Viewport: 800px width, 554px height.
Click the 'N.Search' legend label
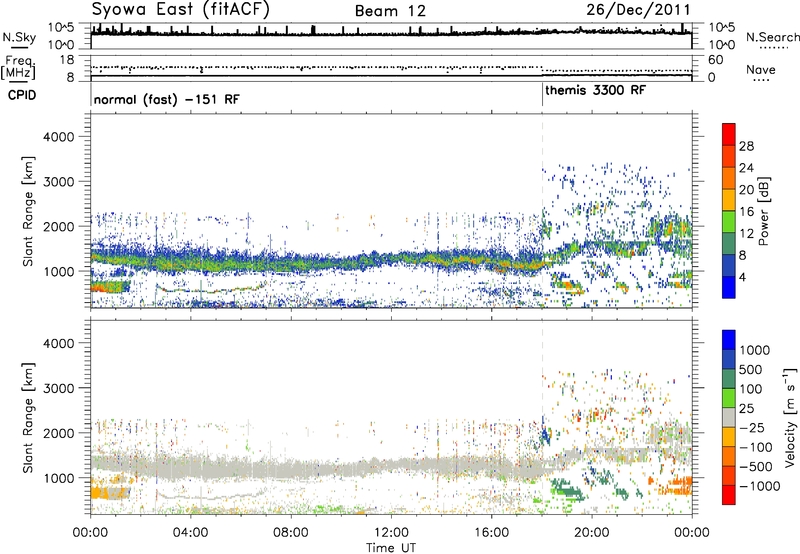[x=772, y=37]
